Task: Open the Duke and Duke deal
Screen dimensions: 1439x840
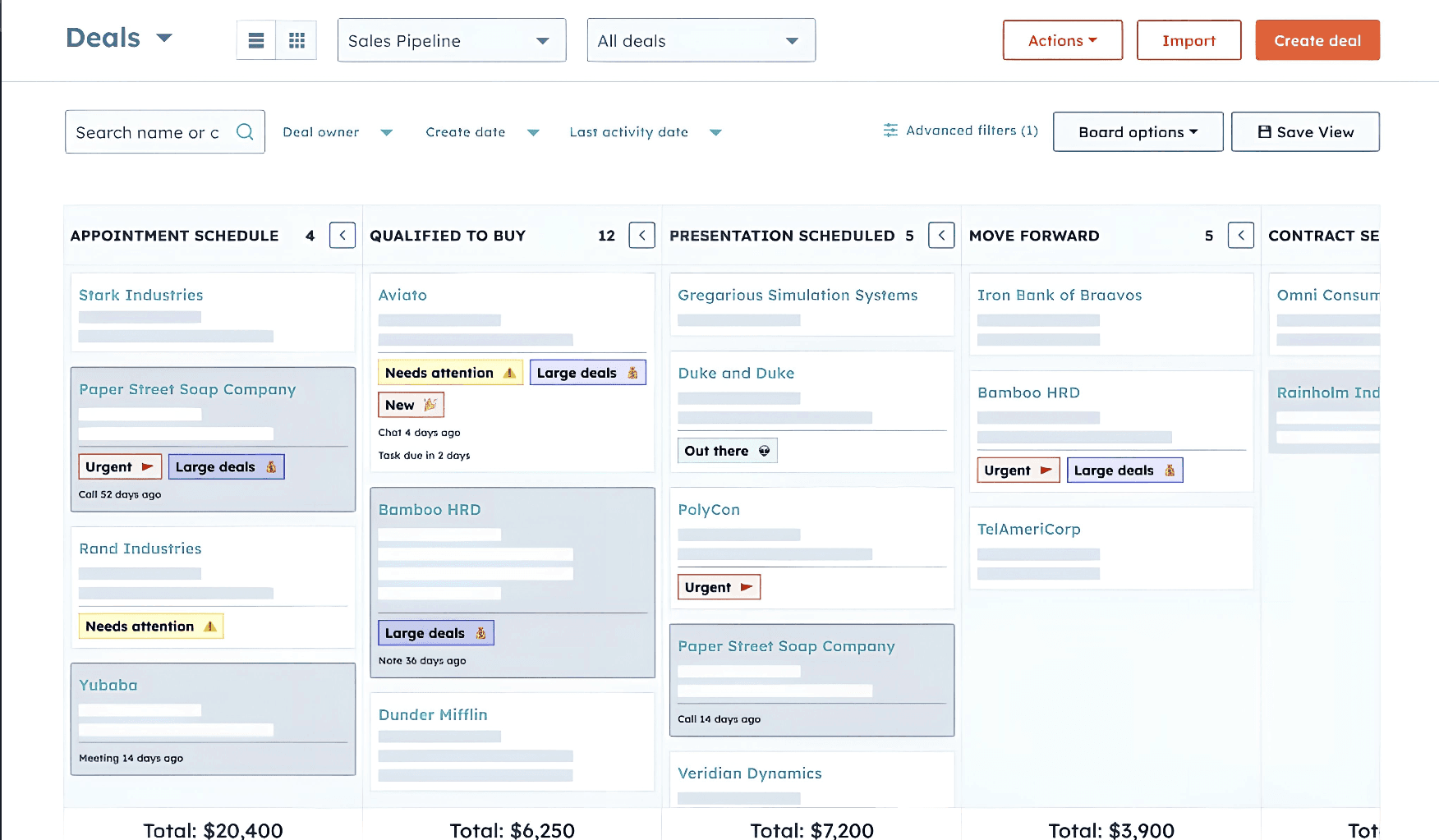Action: tap(736, 373)
